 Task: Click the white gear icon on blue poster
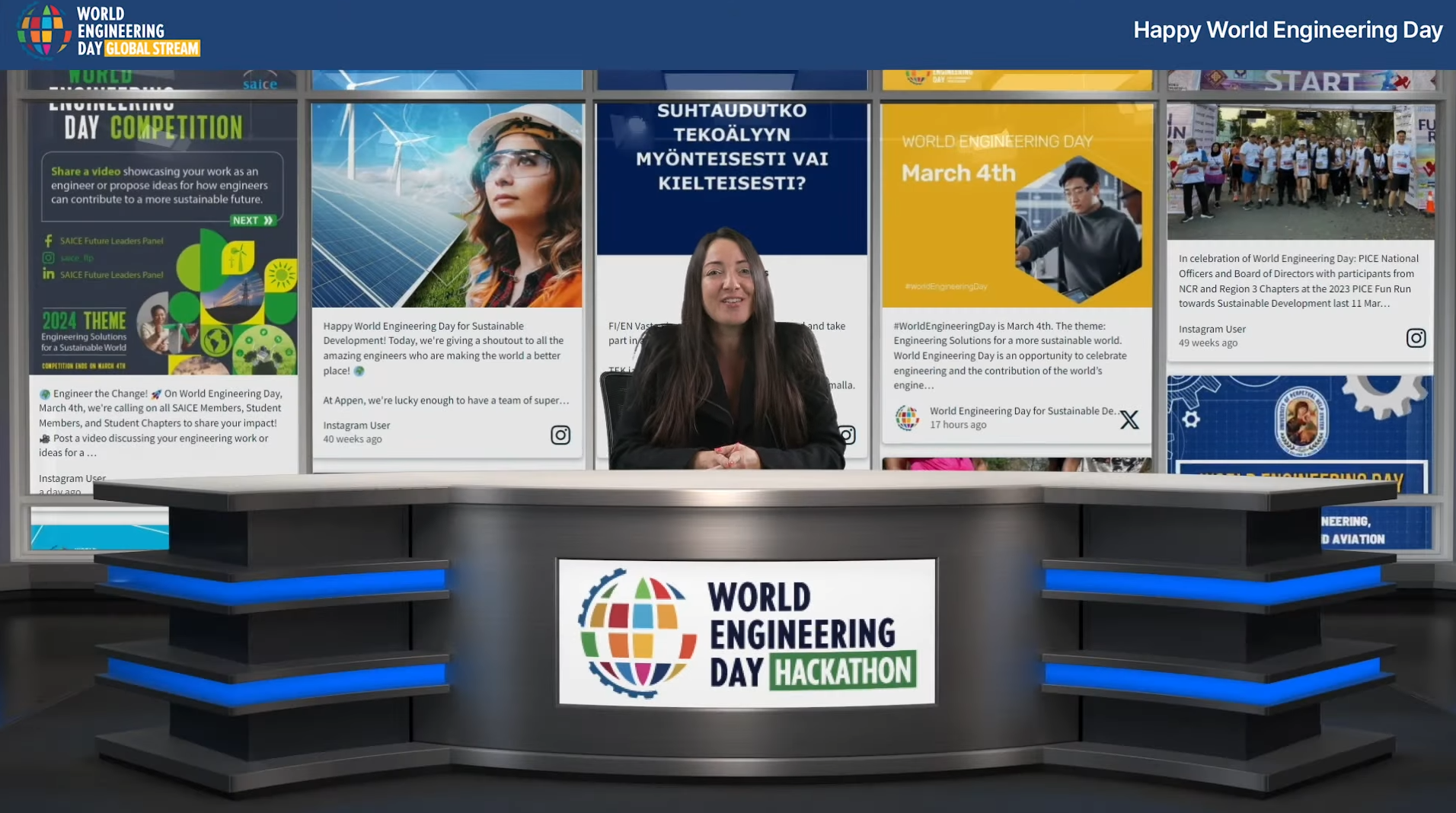pos(1191,419)
